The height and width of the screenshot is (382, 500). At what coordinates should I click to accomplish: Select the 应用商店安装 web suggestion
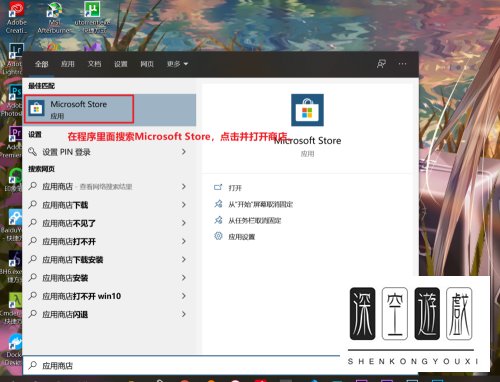click(x=109, y=278)
